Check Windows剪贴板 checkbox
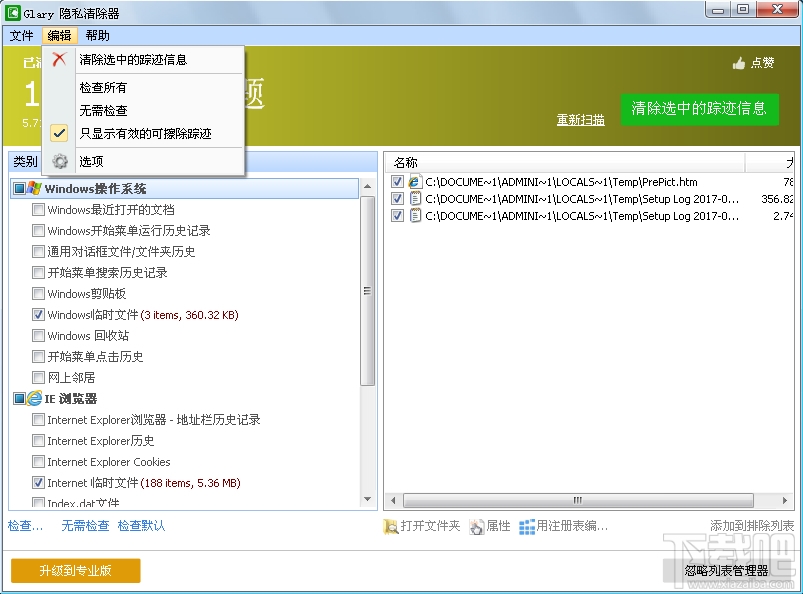Screen dimensions: 803x594 (38, 293)
